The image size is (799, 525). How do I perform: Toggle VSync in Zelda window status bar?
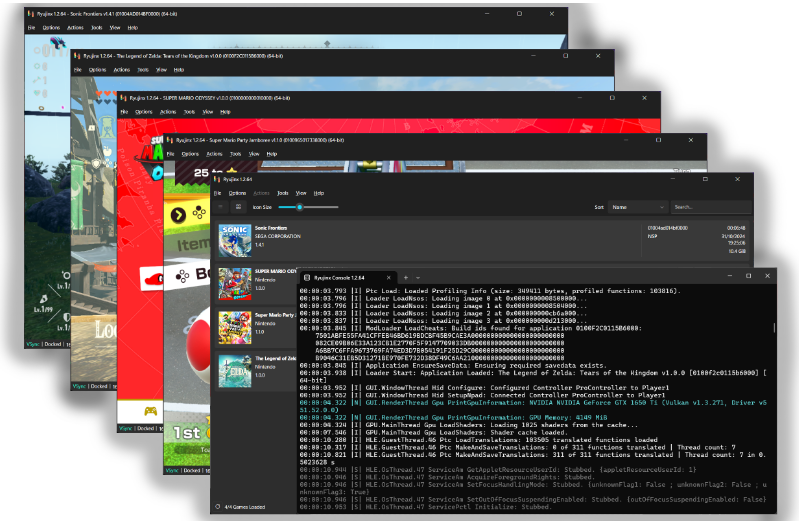pyautogui.click(x=79, y=386)
